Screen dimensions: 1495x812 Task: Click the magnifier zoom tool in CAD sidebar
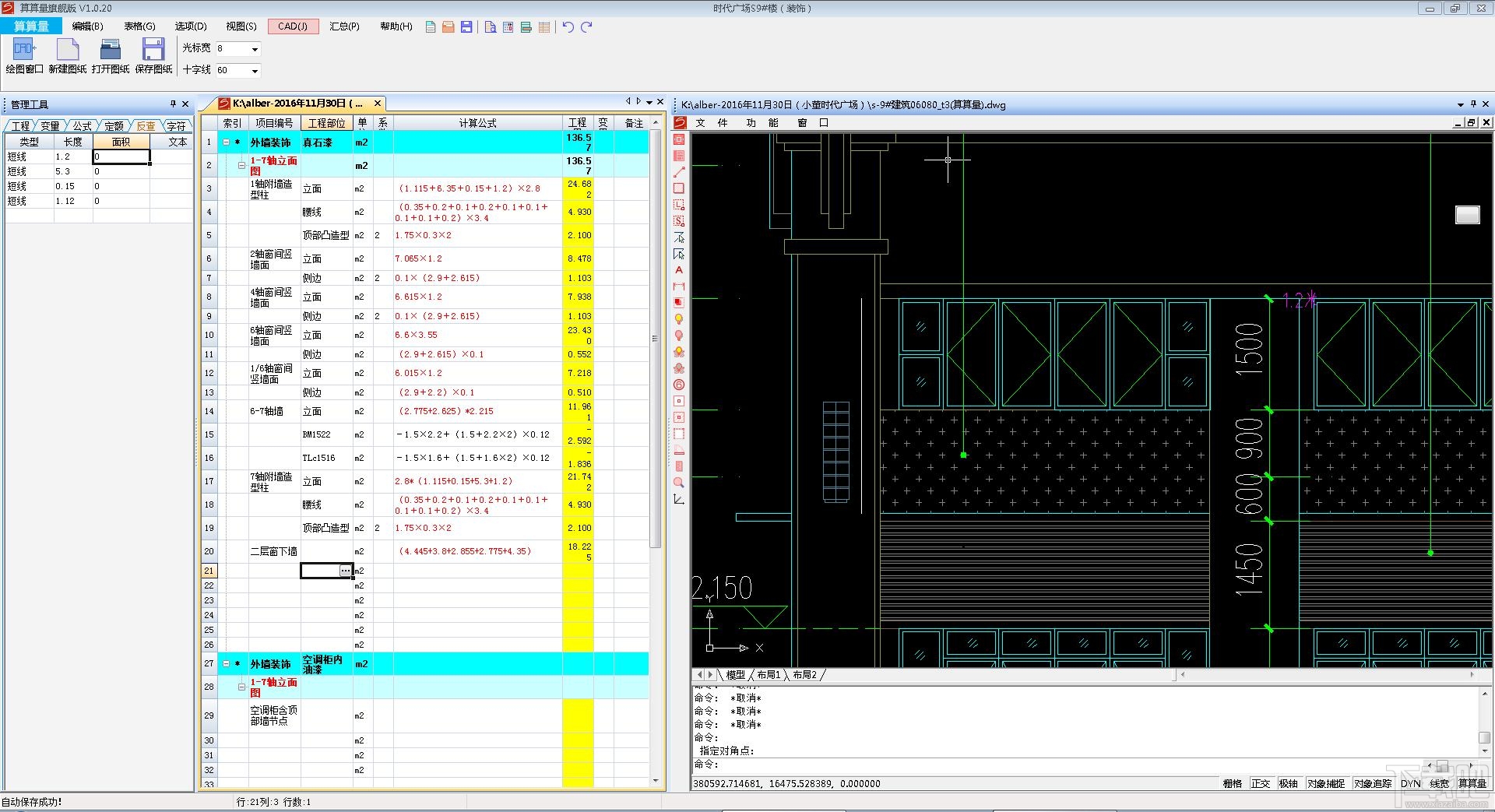[679, 483]
